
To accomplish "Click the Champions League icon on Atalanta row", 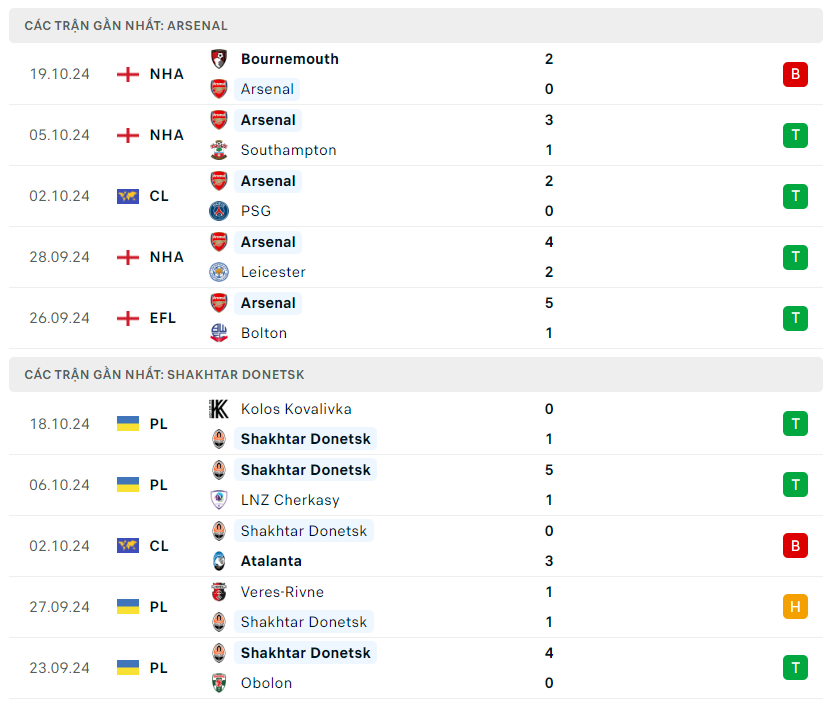I will (x=128, y=546).
